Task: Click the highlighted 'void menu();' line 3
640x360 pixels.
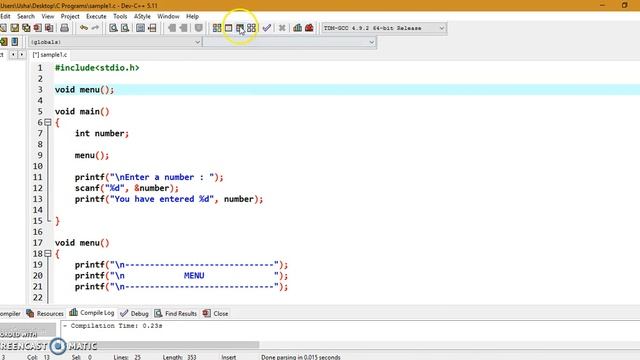Action: [84, 90]
